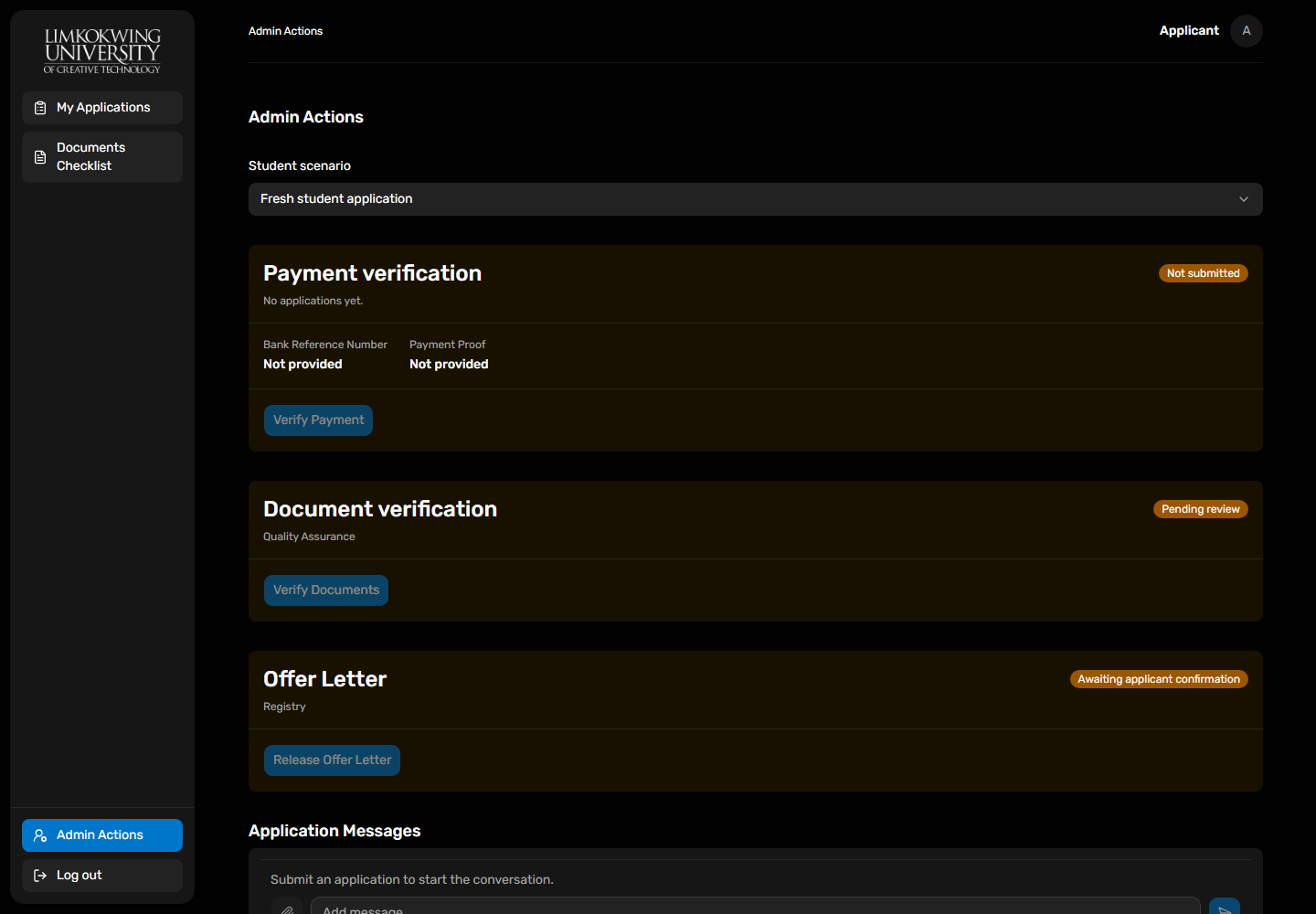This screenshot has height=914, width=1316.
Task: Click the Admin Actions user icon
Action: (40, 835)
